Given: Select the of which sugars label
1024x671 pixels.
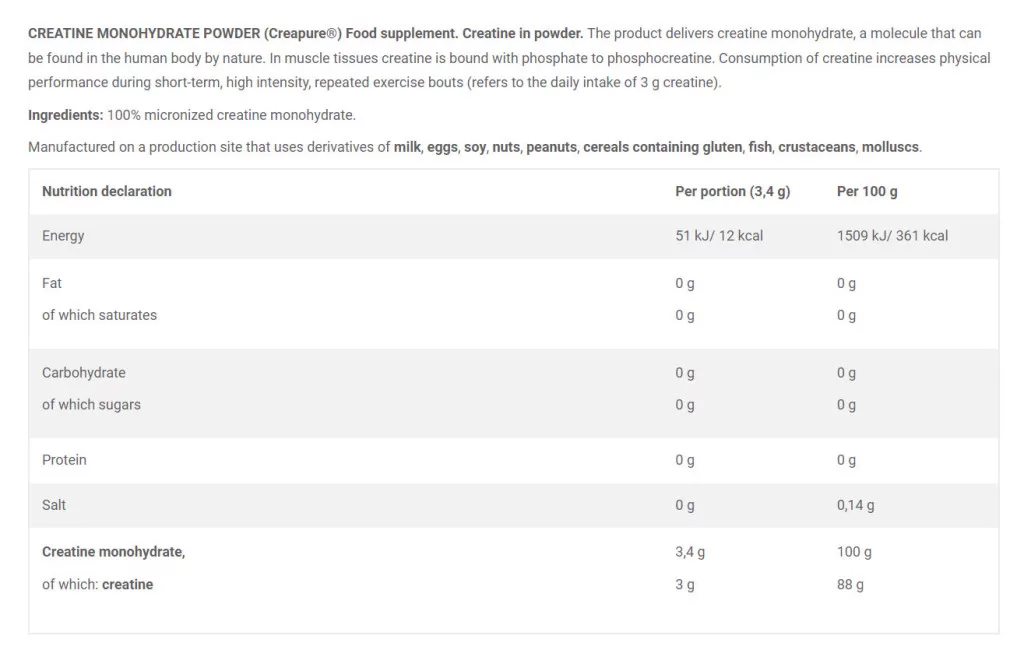Looking at the screenshot, I should click(x=91, y=405).
